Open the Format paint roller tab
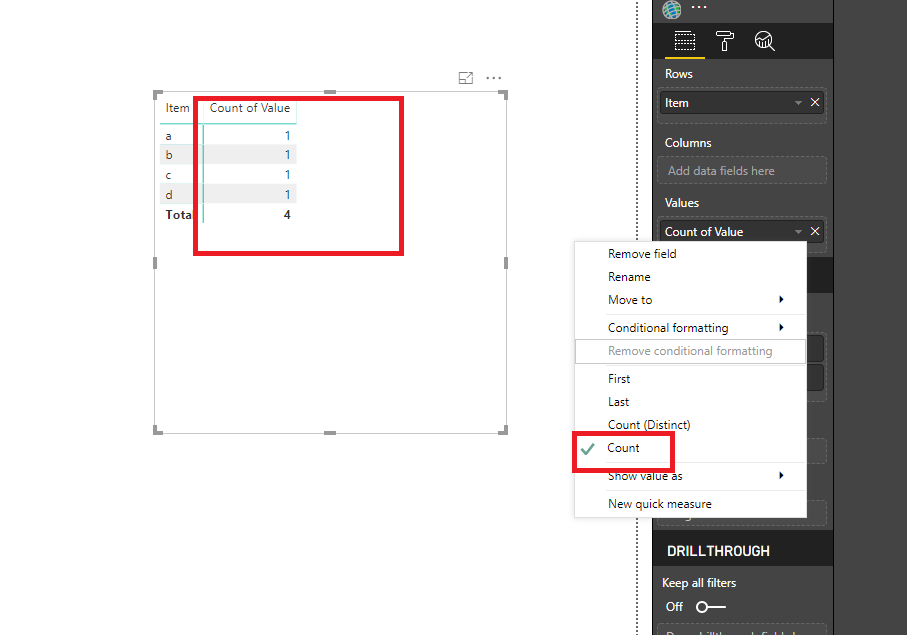Screen dimensions: 907x635 (724, 41)
